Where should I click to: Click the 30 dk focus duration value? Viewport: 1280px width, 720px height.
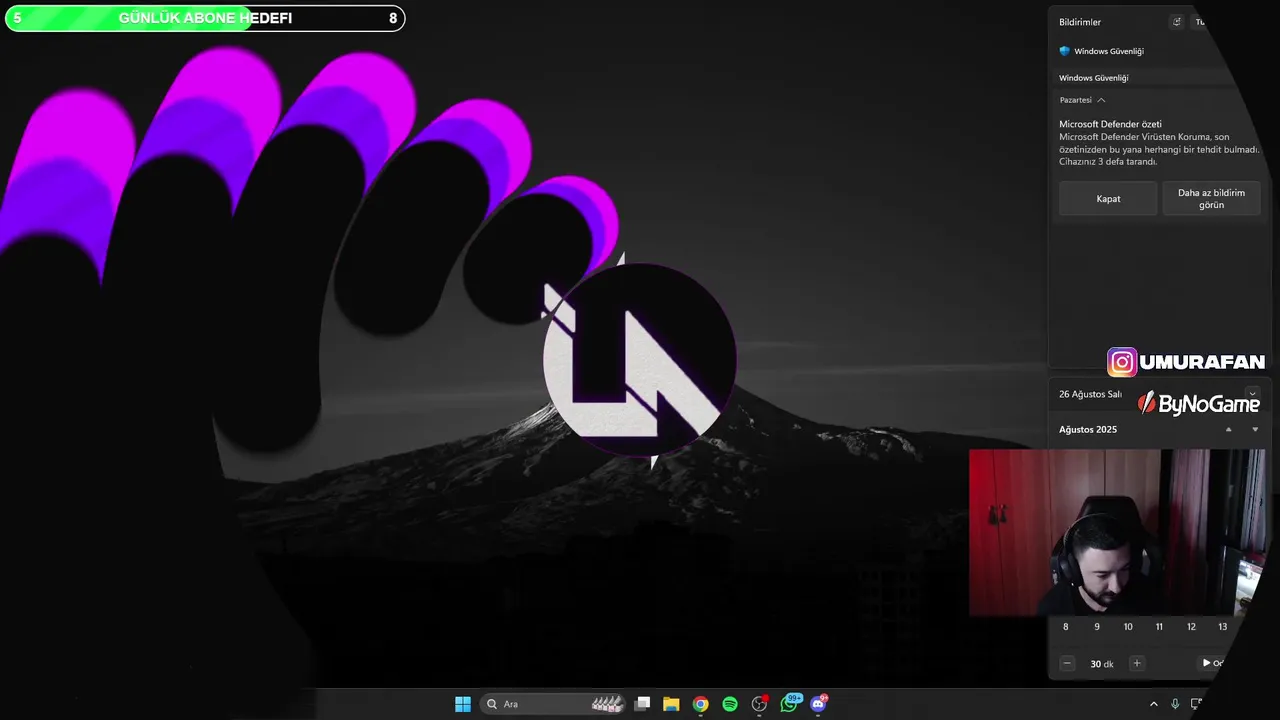[1102, 664]
